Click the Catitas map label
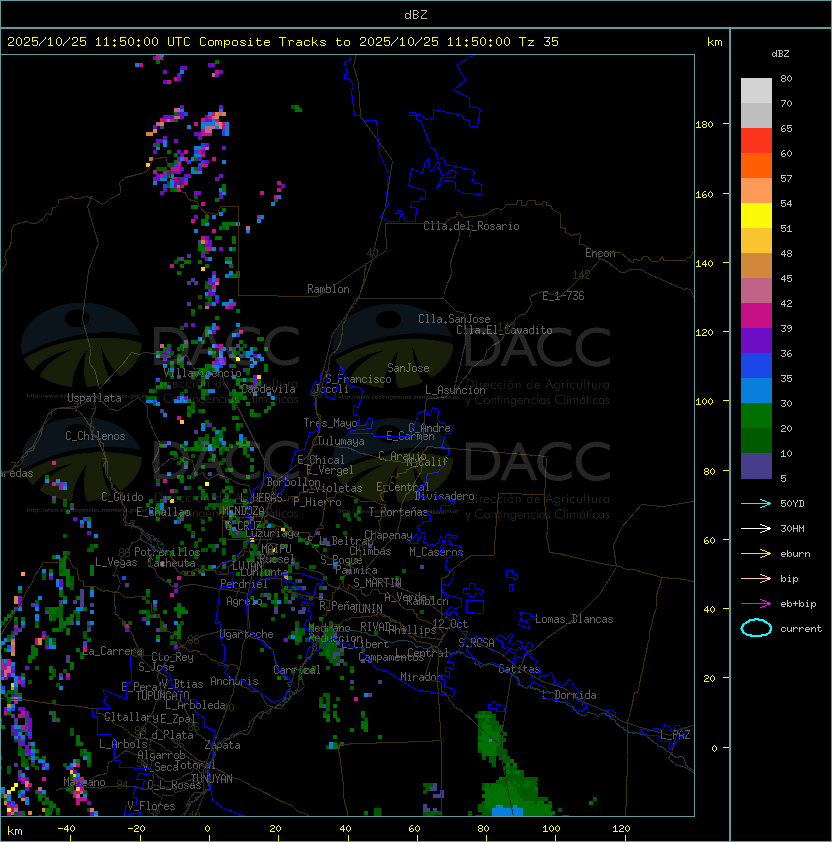Screen dimensions: 832x842 click(x=519, y=669)
